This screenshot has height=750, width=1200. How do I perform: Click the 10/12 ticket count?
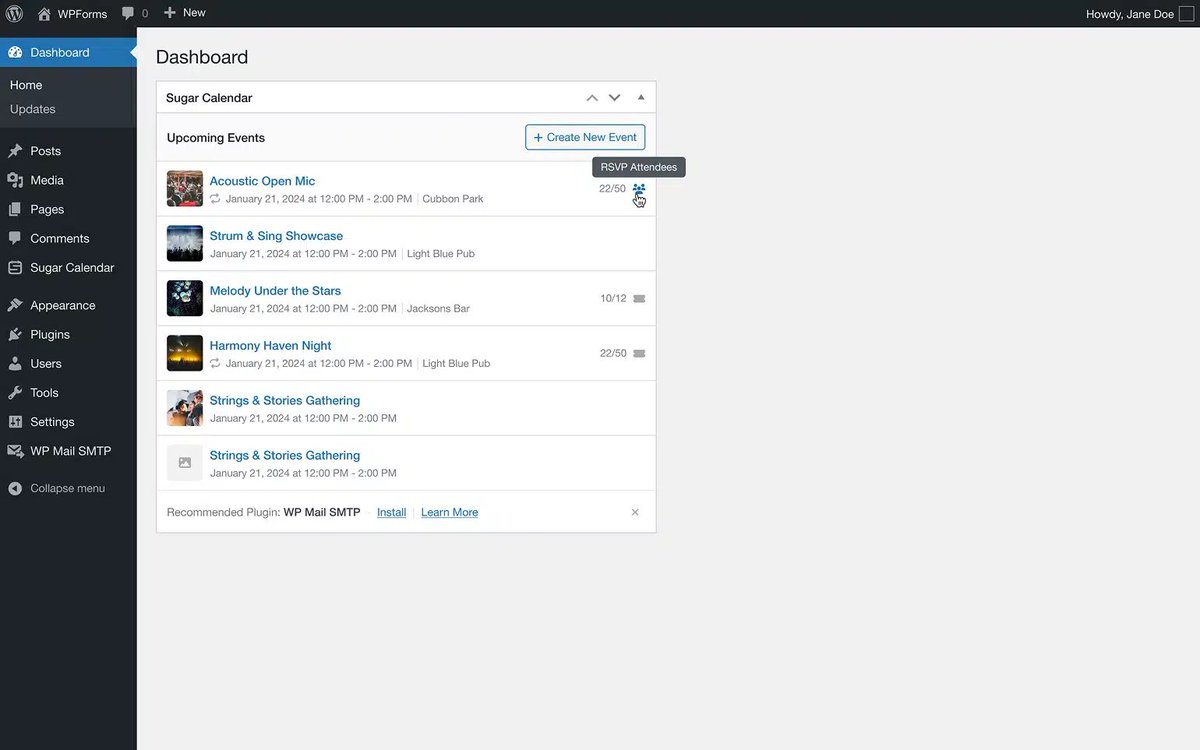[613, 299]
